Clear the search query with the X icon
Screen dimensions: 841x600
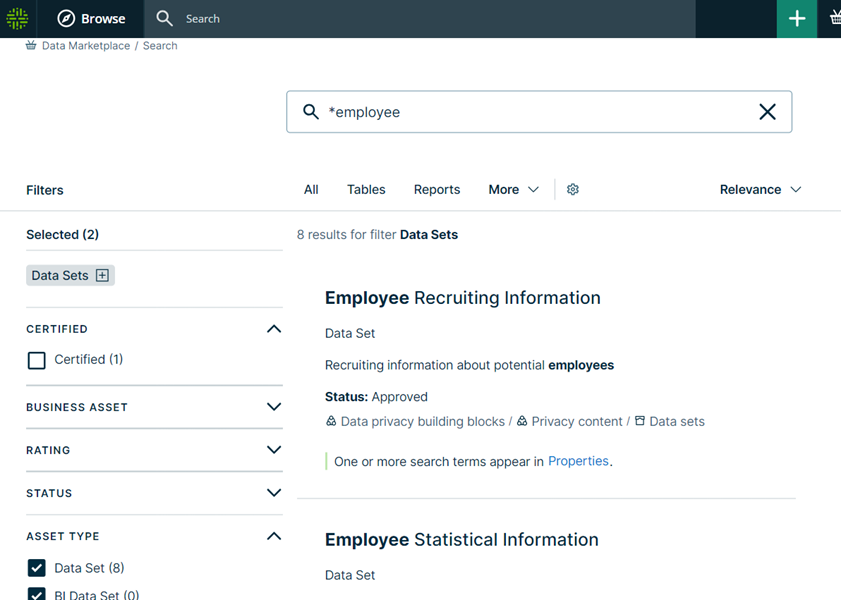point(767,111)
